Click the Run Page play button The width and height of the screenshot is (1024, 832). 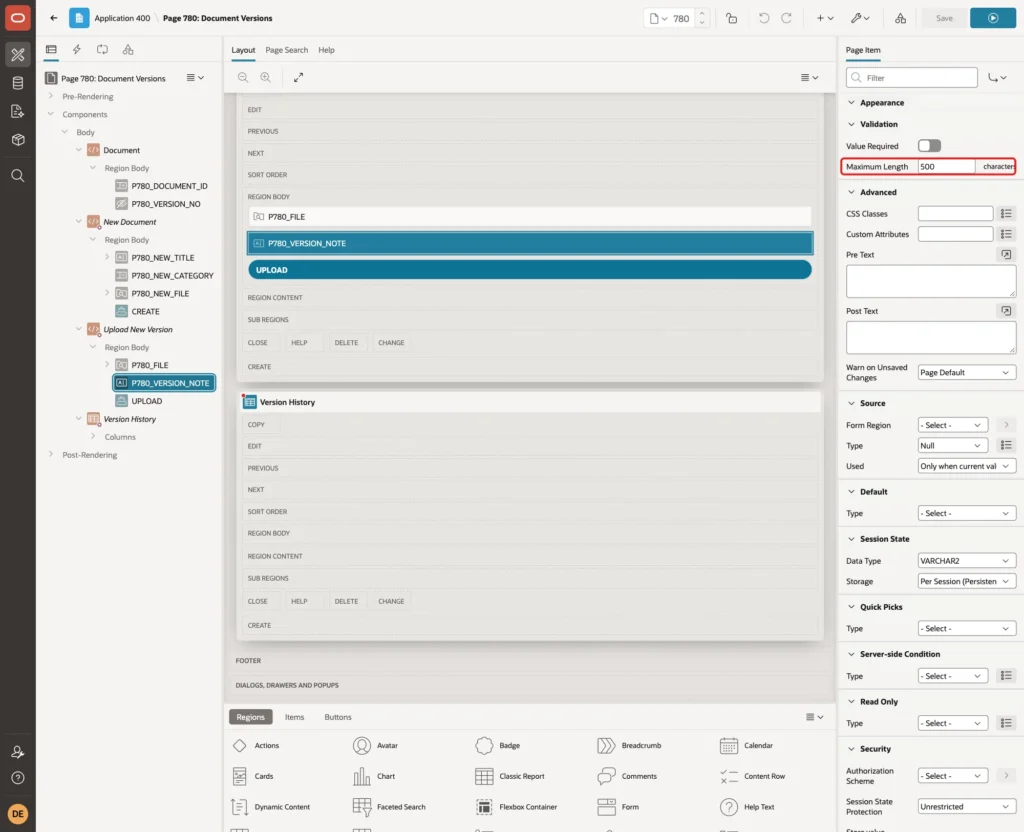[992, 18]
